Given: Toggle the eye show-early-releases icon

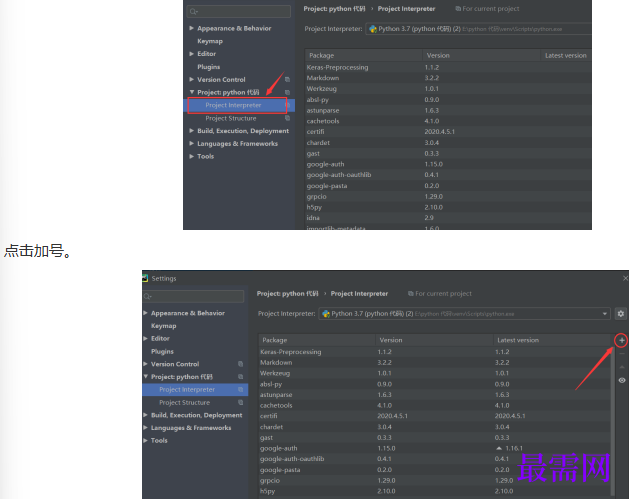Looking at the screenshot, I should pos(622,380).
